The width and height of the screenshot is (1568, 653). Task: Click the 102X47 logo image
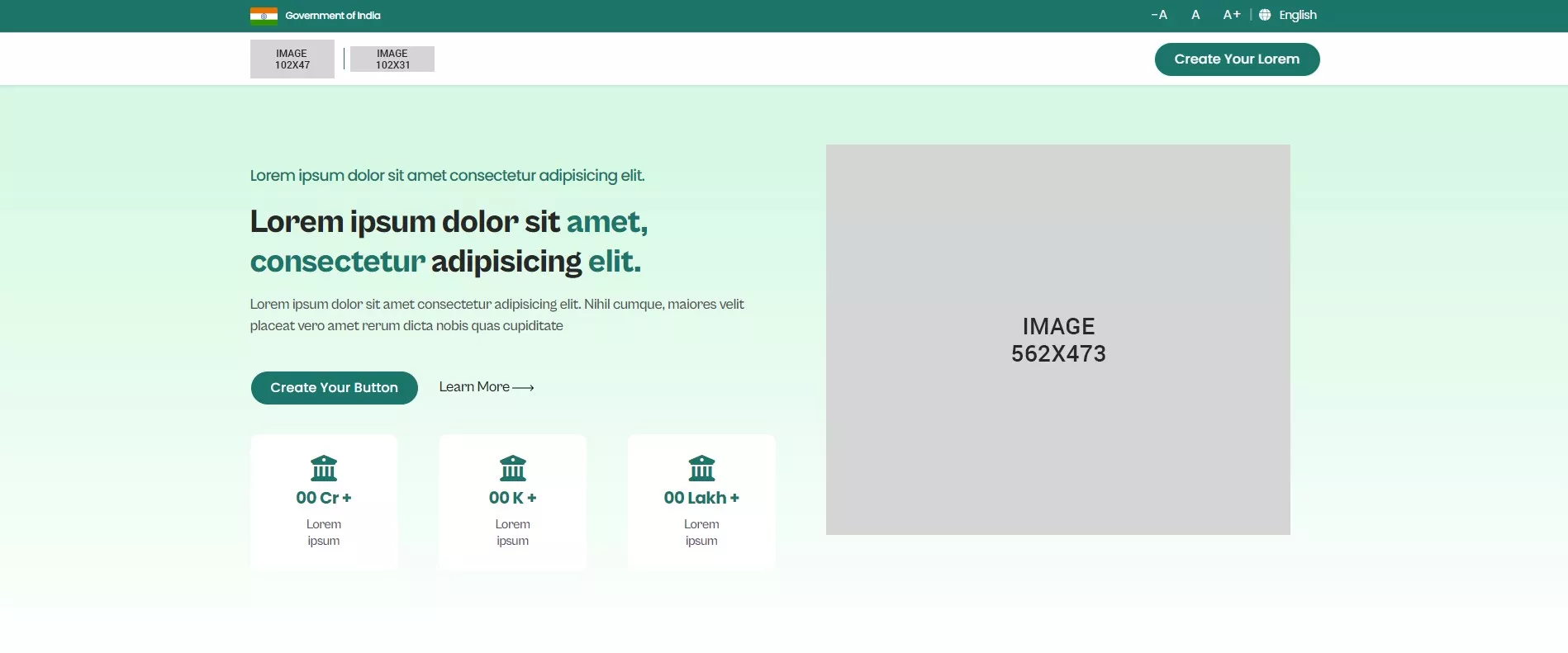pos(292,59)
